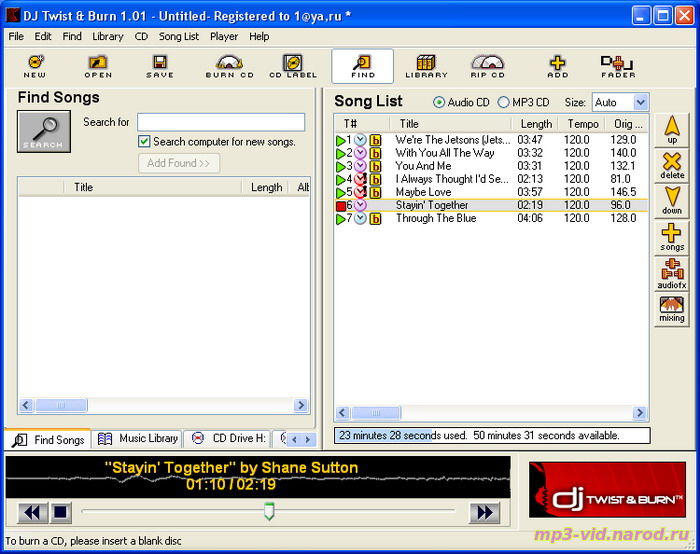Select the song 'With You All The Way'
700x554 pixels.
click(445, 153)
